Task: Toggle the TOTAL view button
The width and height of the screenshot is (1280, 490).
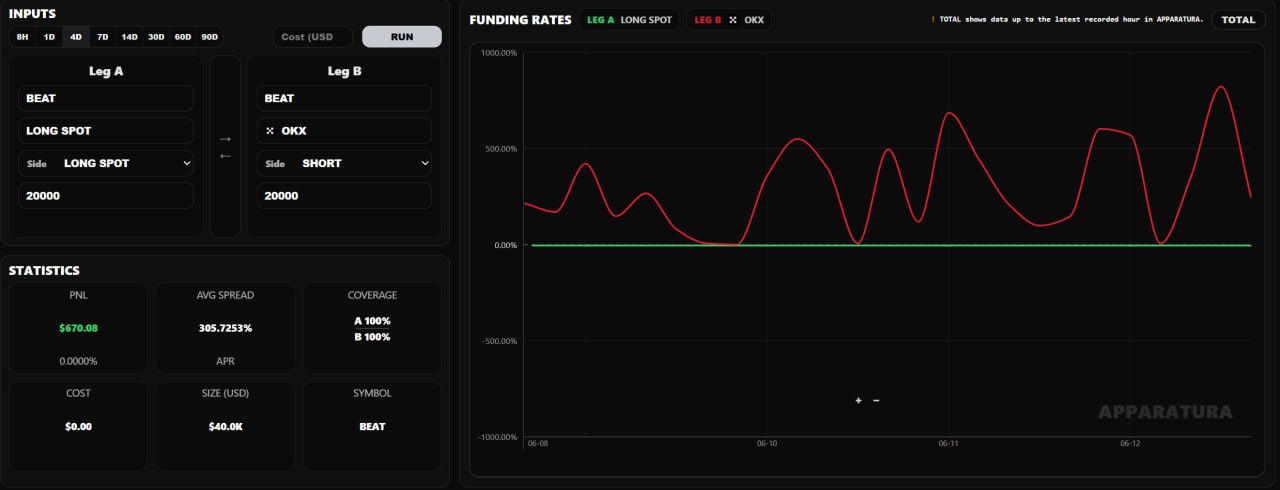Action: tap(1238, 20)
